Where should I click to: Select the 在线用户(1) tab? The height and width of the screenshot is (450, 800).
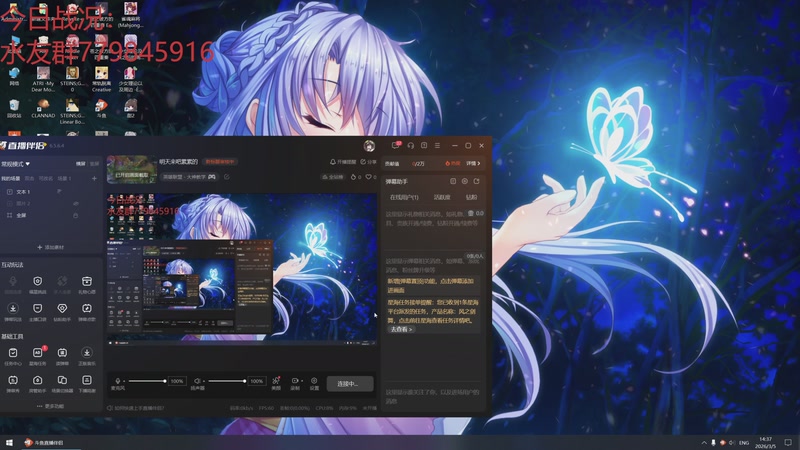tap(405, 197)
